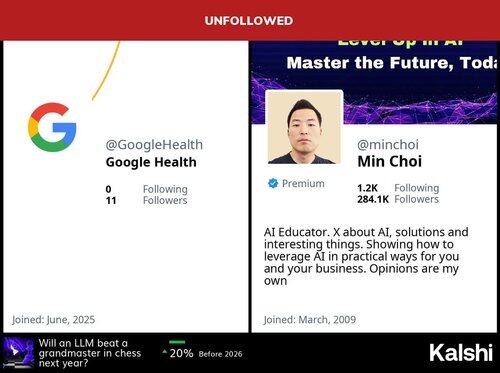View Google Health's 0 Following count
Viewport: 500px width, 373px height.
(147, 189)
